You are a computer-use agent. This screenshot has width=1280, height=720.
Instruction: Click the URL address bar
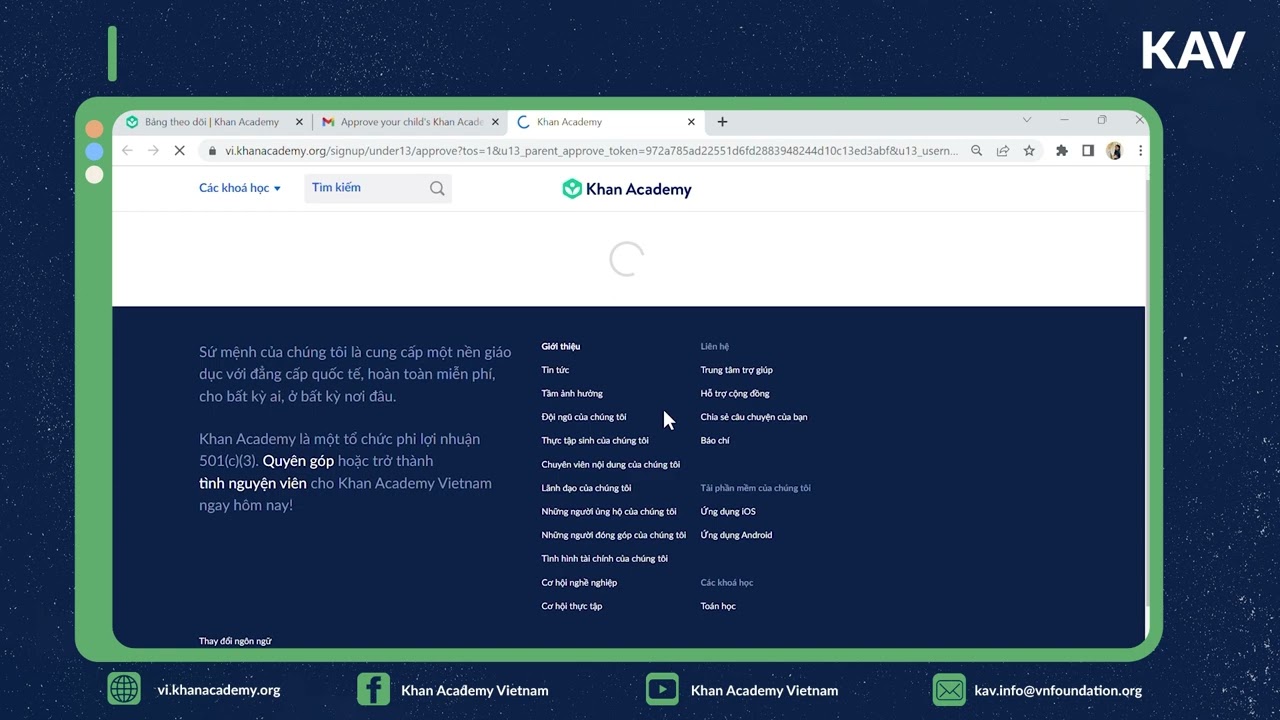[x=590, y=151]
